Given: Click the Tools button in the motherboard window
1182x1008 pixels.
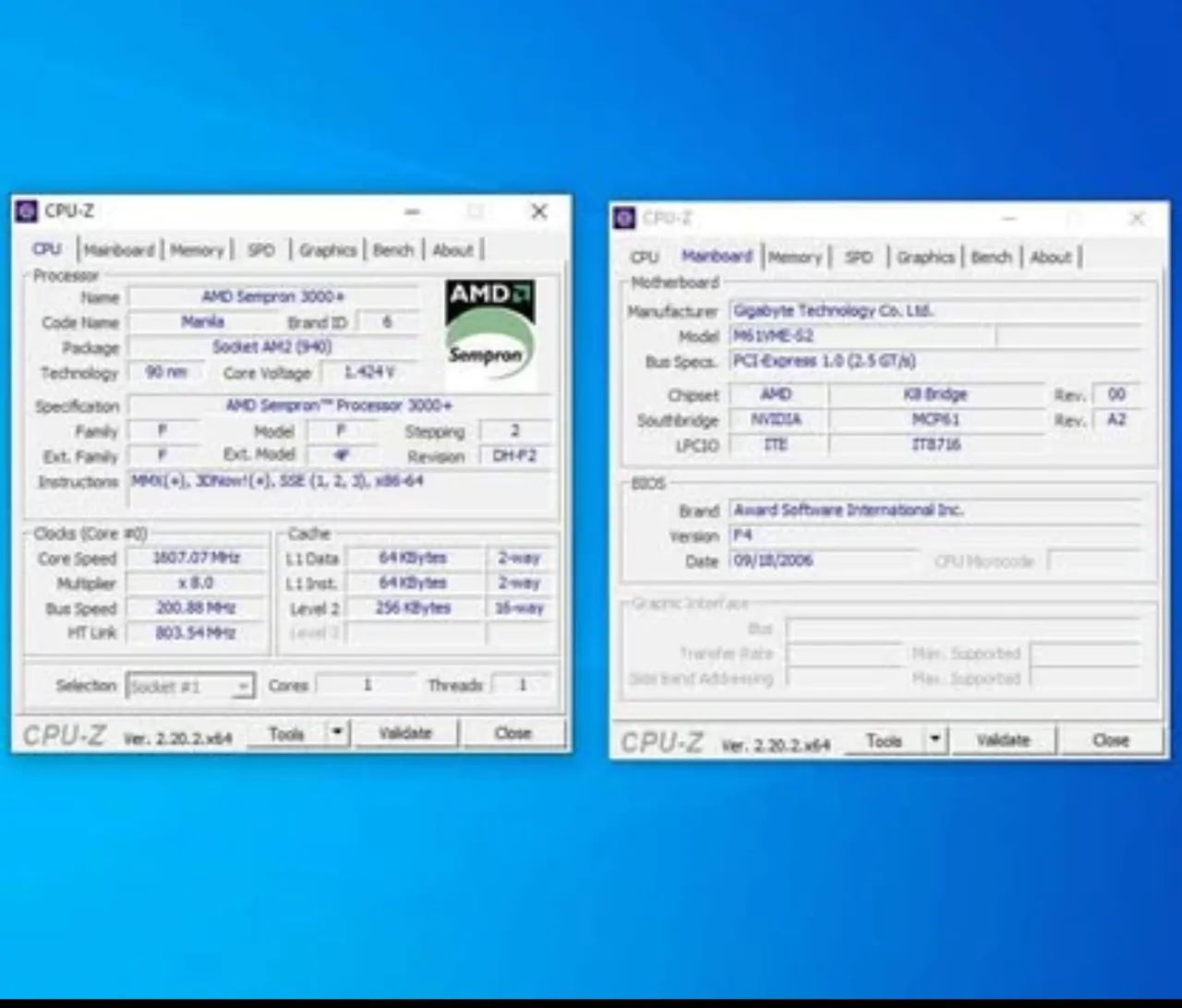Looking at the screenshot, I should (x=884, y=740).
